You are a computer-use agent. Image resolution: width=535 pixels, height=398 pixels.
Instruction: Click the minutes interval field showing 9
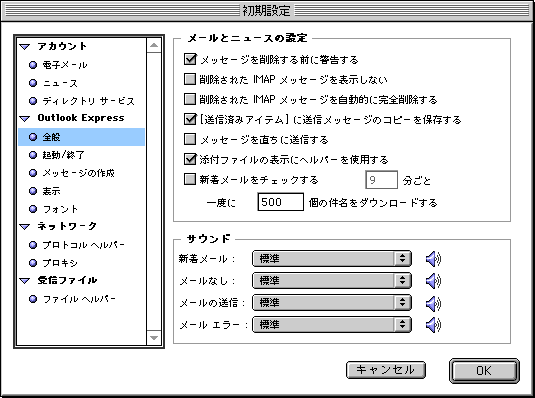[x=381, y=180]
